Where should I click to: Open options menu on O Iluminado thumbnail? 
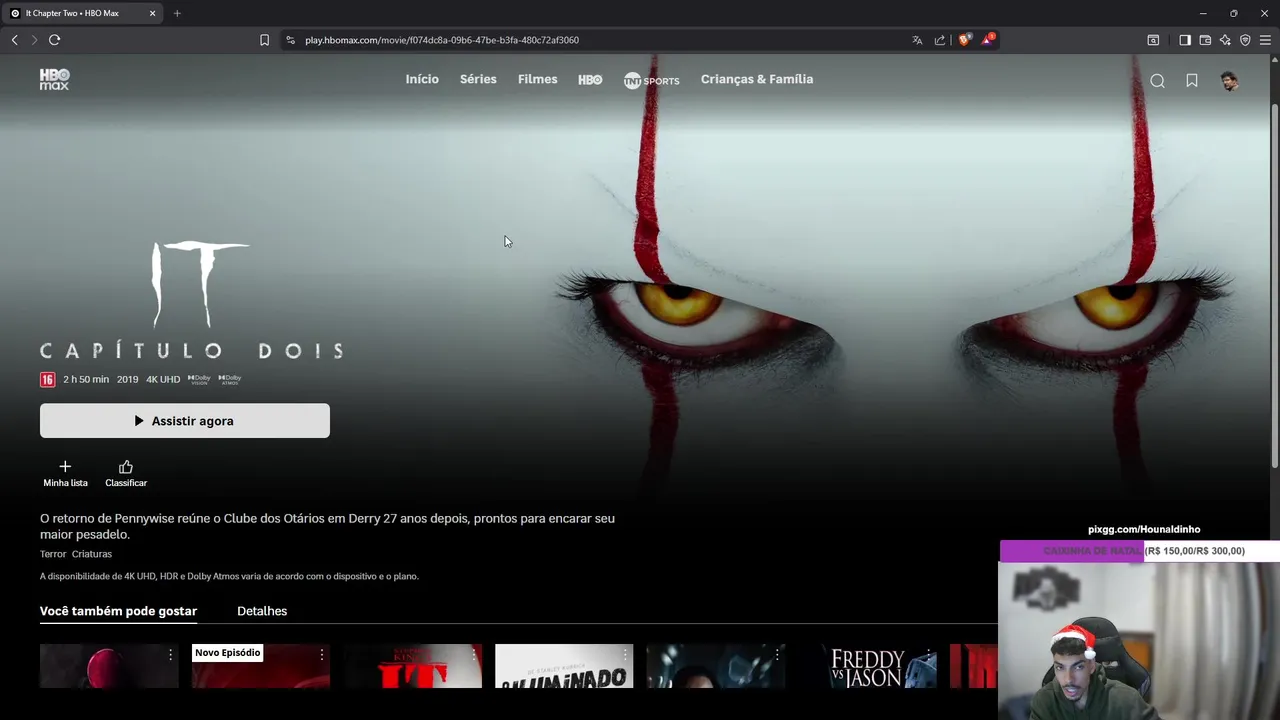[625, 655]
